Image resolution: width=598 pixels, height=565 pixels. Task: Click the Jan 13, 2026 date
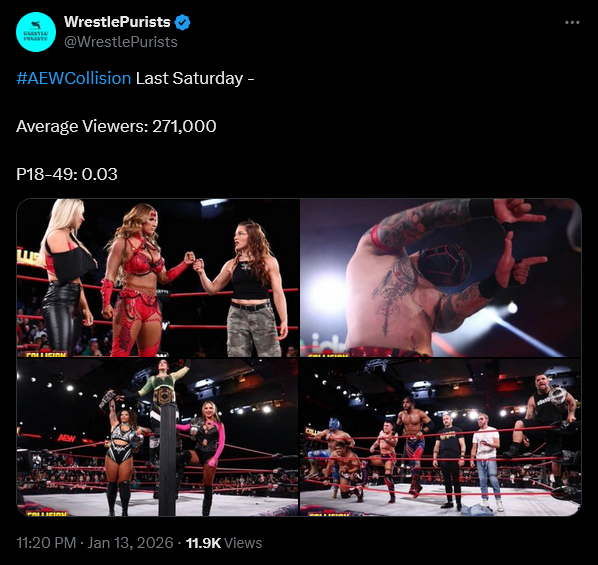coord(130,543)
